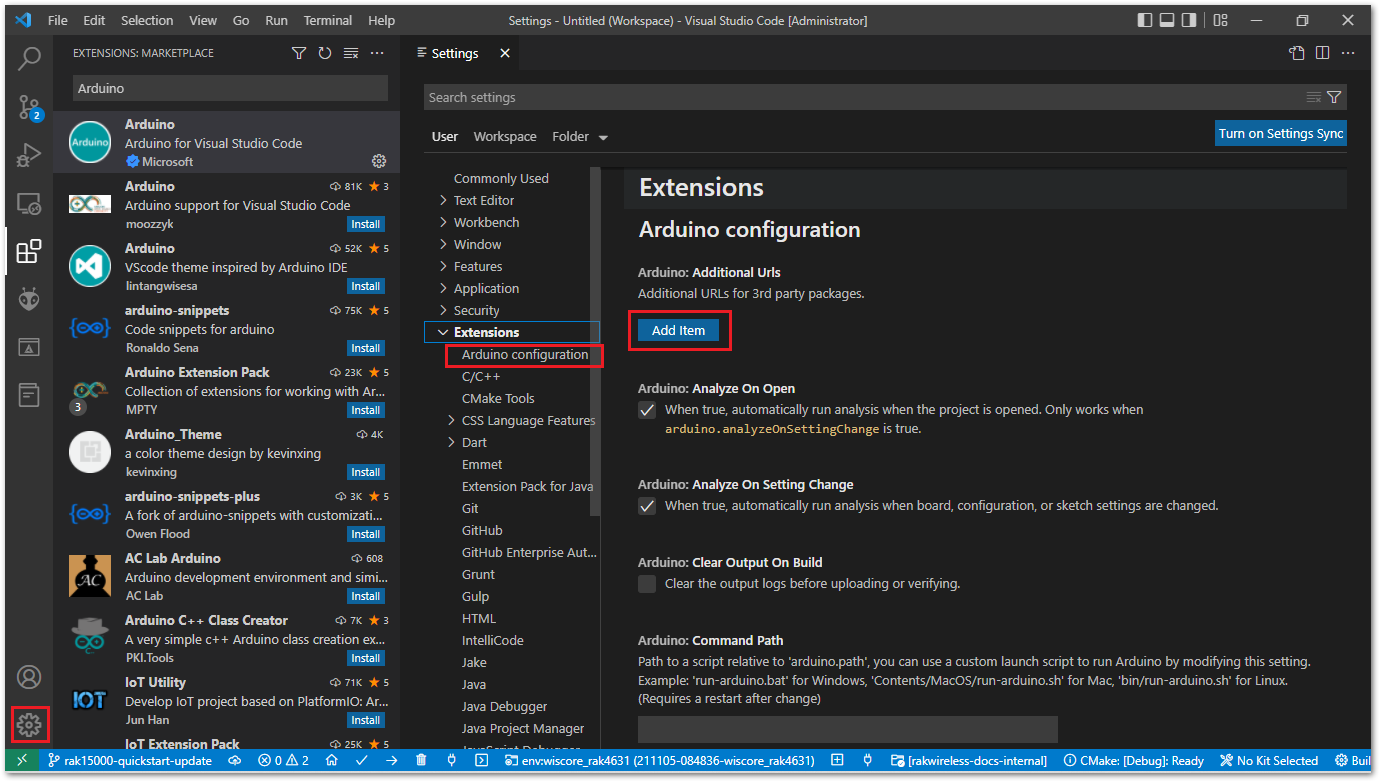Split the editor to the right
The width and height of the screenshot is (1380, 782).
tap(1322, 53)
